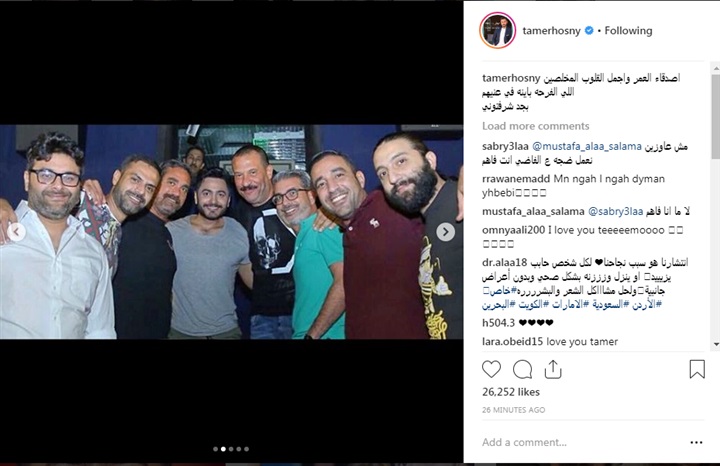Viewport: 720px width, 466px height.
Task: Open the tamerhosny username link in header
Action: [551, 31]
